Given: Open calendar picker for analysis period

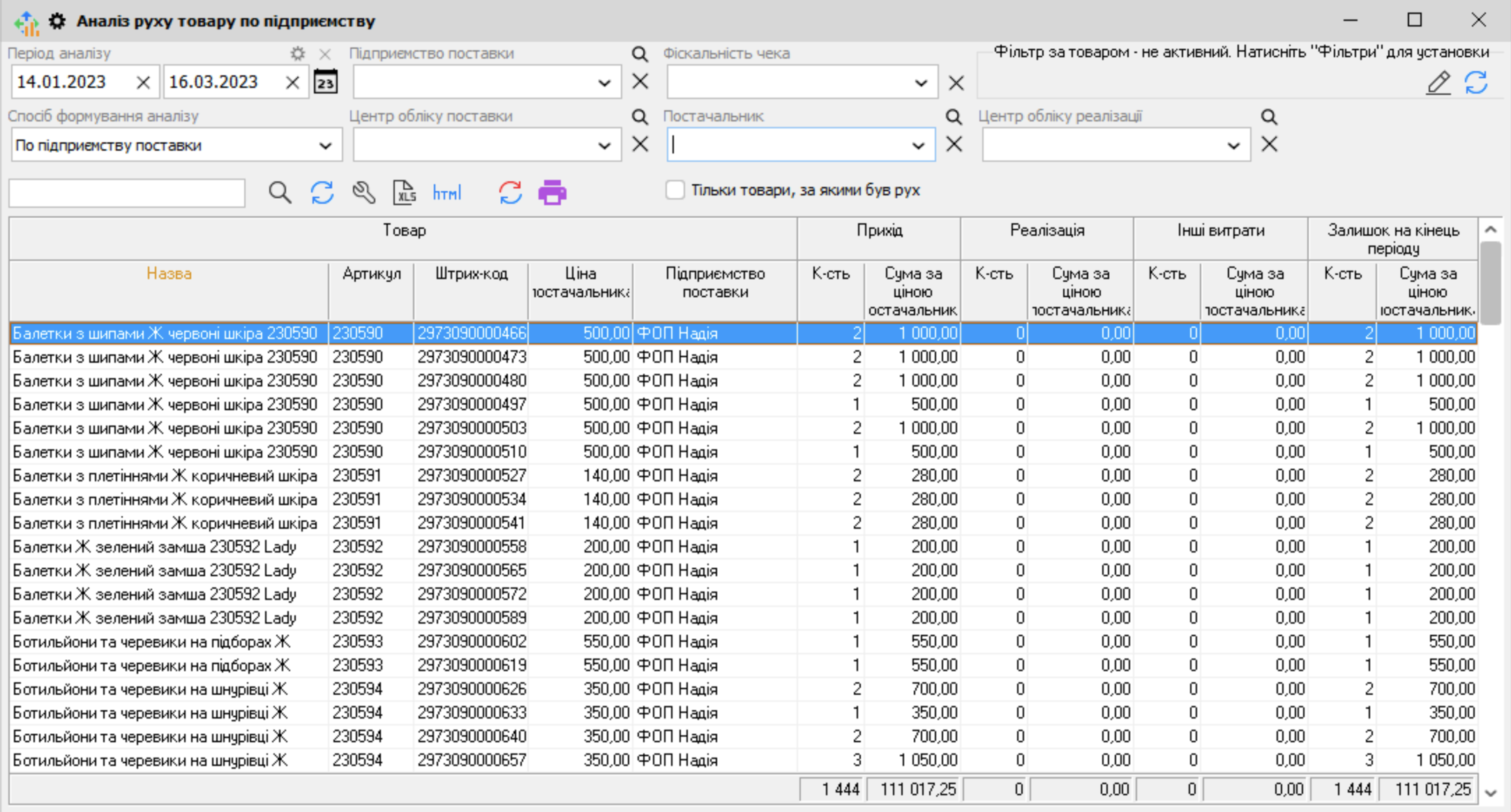Looking at the screenshot, I should coord(326,82).
